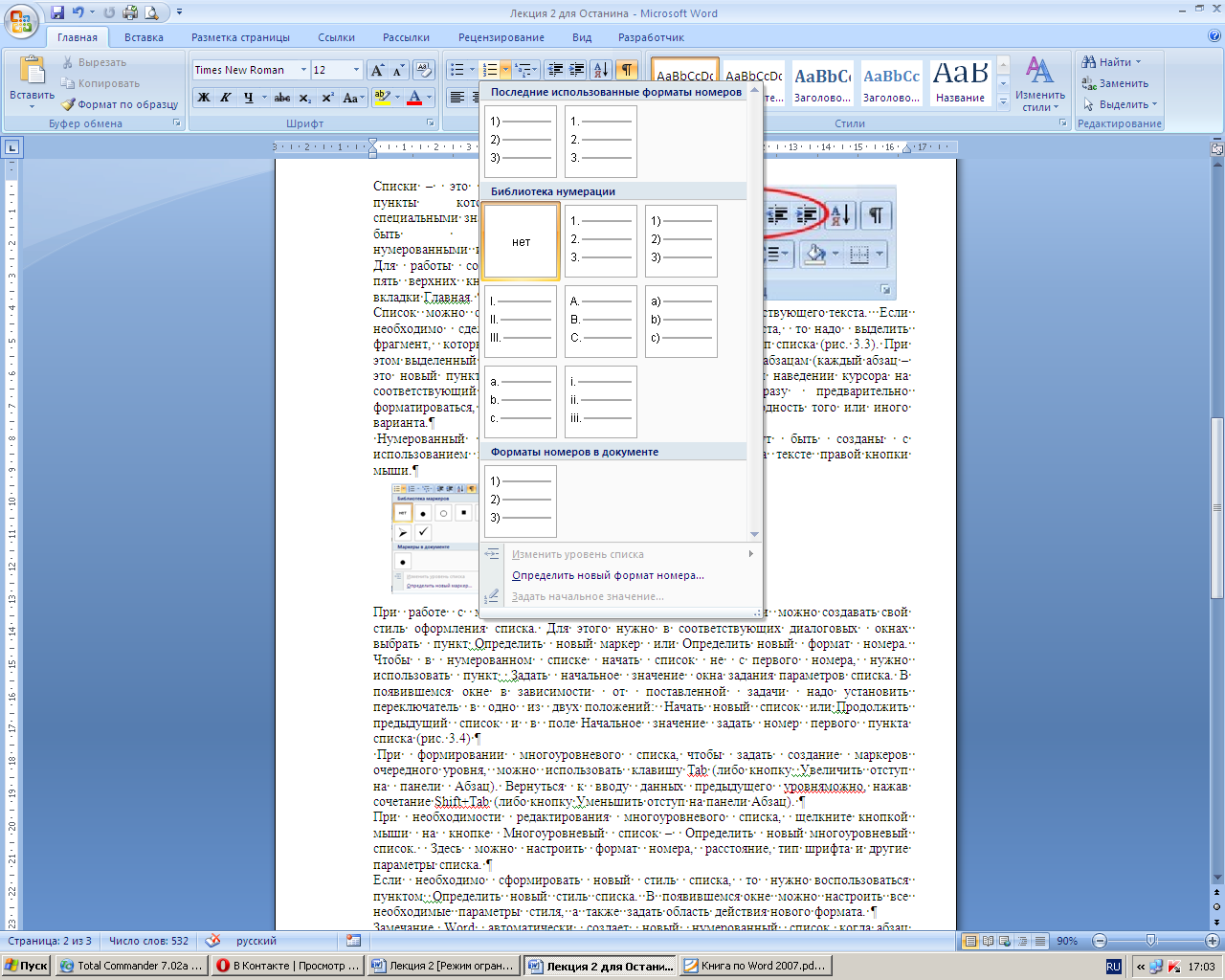This screenshot has height=980, width=1225.
Task: Save document via Quick Access icon
Action: click(x=57, y=13)
